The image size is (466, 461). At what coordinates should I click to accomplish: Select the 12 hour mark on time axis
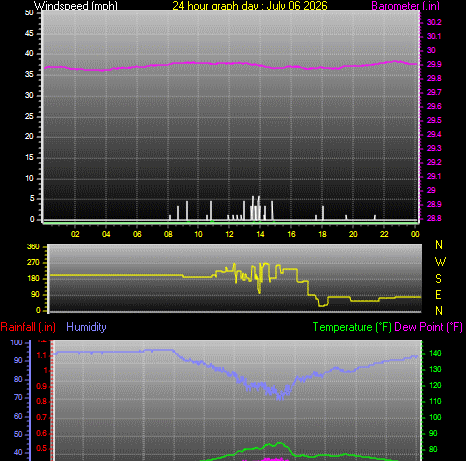tap(229, 234)
